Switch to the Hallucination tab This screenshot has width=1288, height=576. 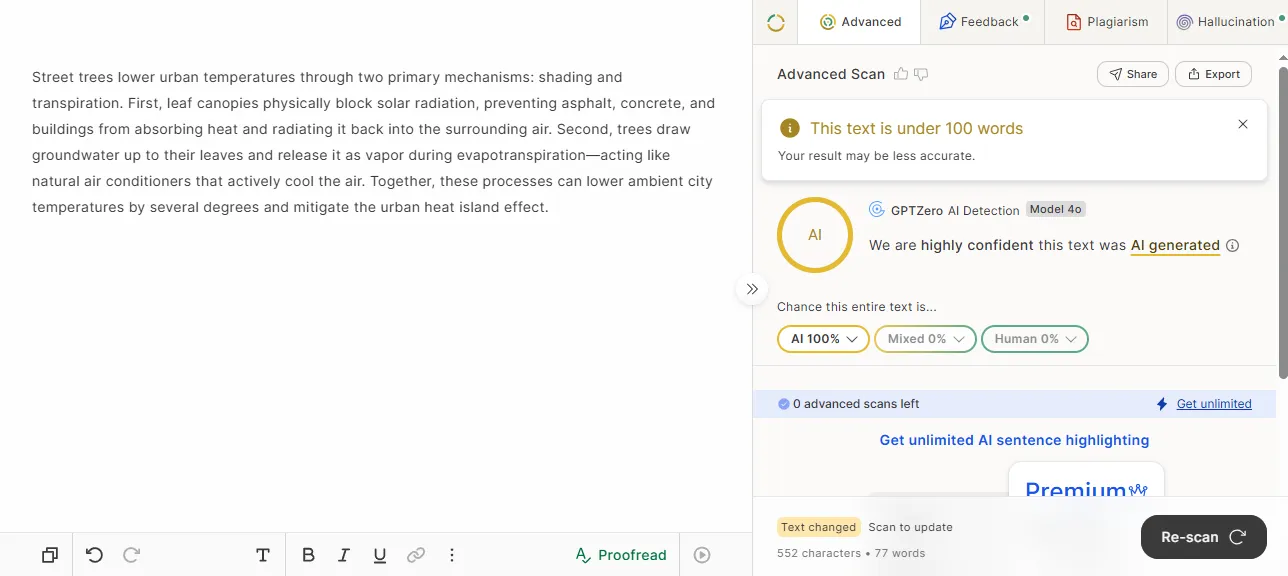(1228, 22)
